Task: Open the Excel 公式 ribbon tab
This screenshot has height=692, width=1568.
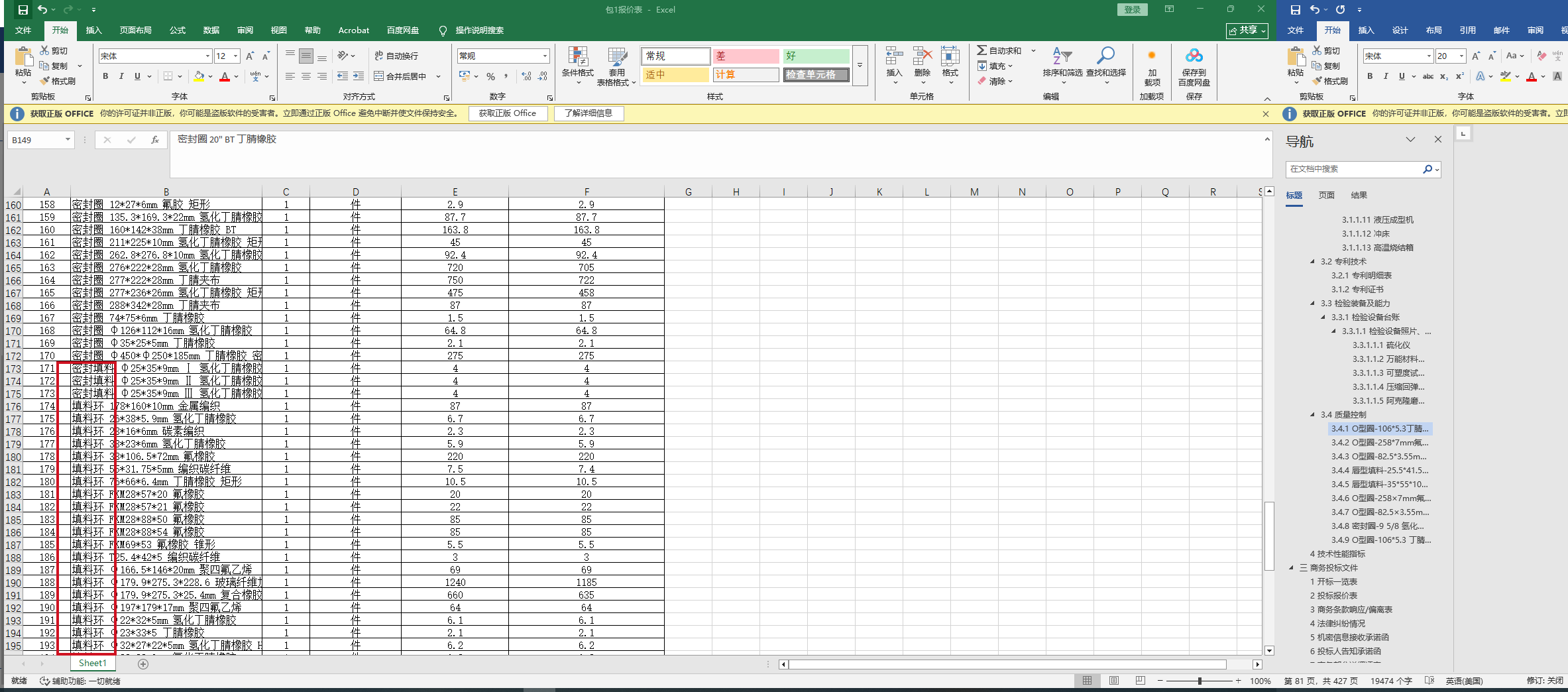Action: (177, 30)
